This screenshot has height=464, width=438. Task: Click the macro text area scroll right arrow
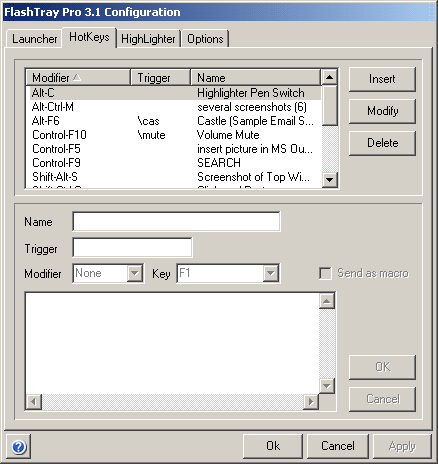pos(311,402)
